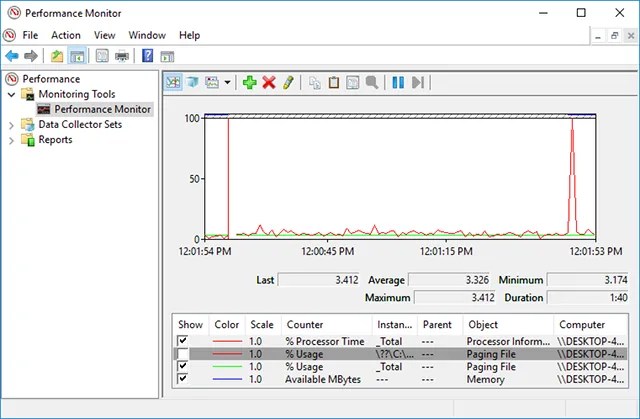This screenshot has width=640, height=419.
Task: Click the Color column header
Action: [x=227, y=325]
